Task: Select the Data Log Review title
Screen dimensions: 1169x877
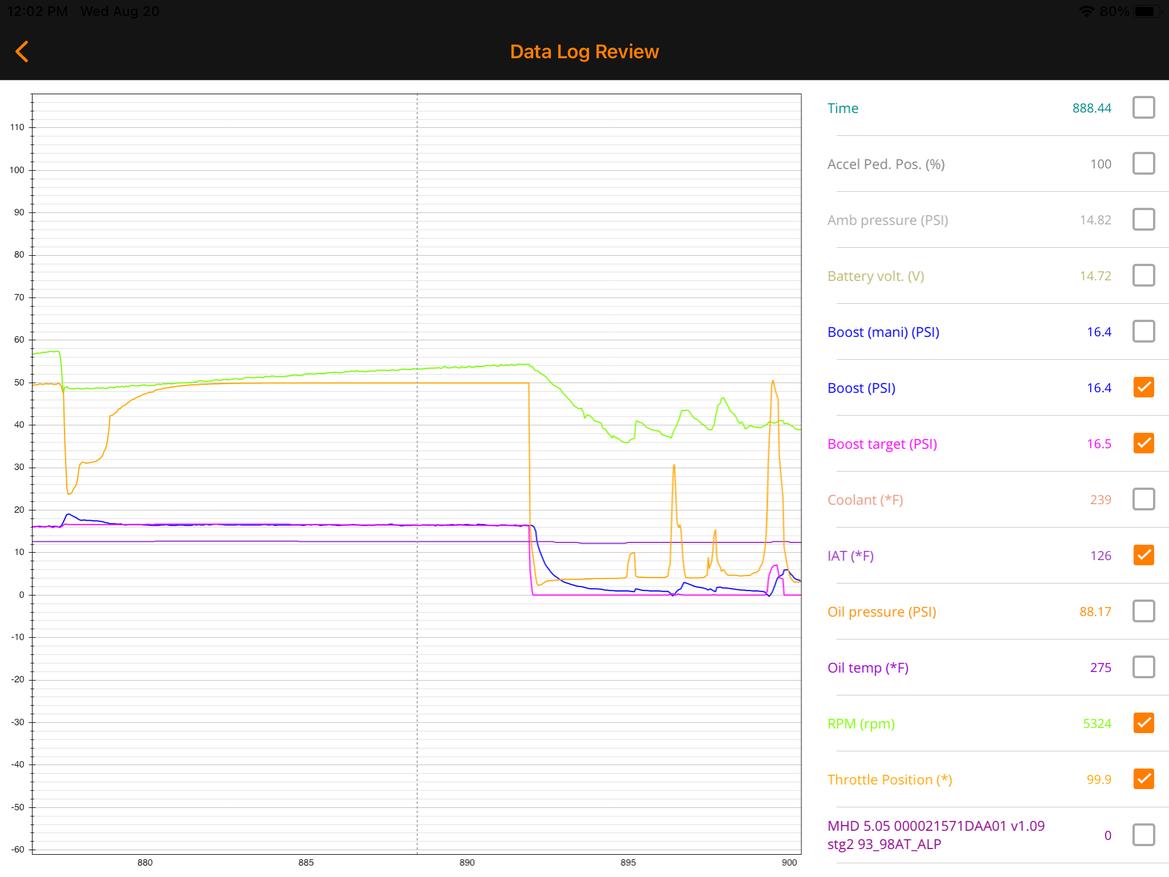Action: point(584,52)
